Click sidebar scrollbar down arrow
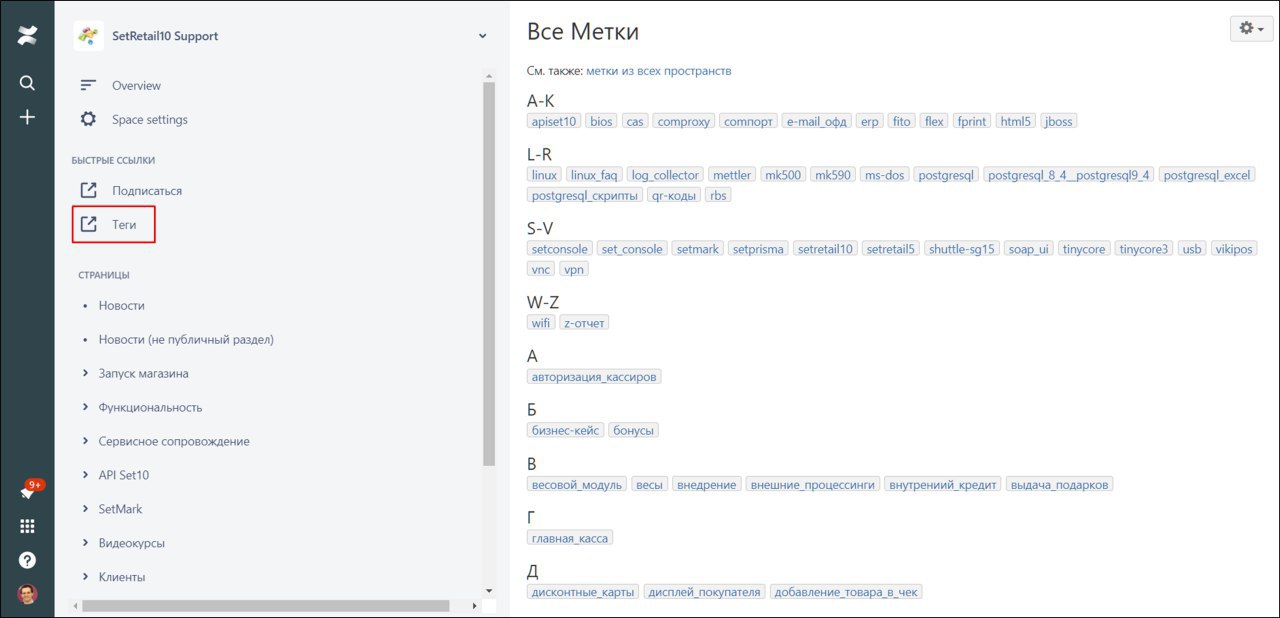This screenshot has width=1280, height=618. click(x=489, y=591)
